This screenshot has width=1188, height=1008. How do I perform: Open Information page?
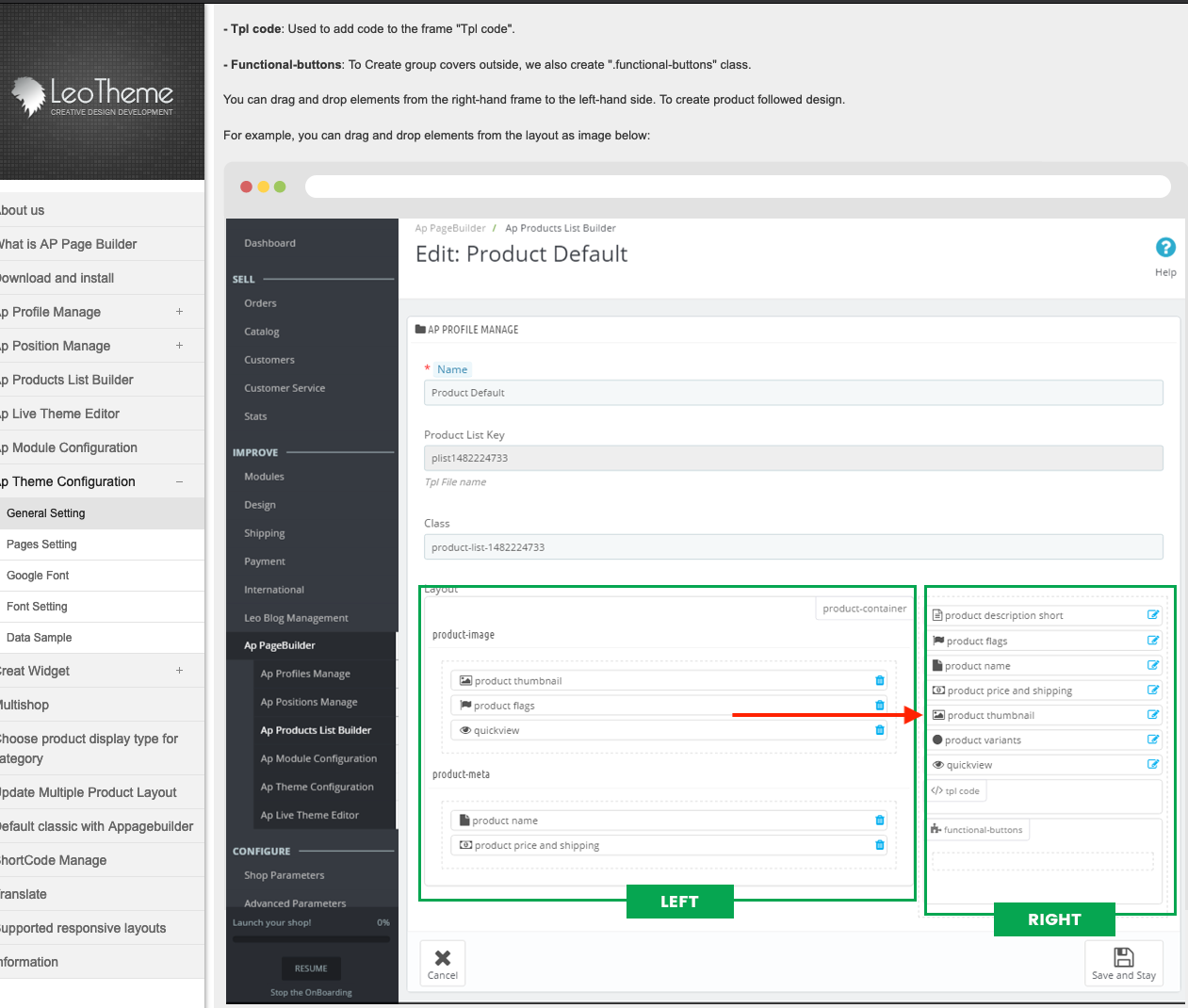(102, 962)
